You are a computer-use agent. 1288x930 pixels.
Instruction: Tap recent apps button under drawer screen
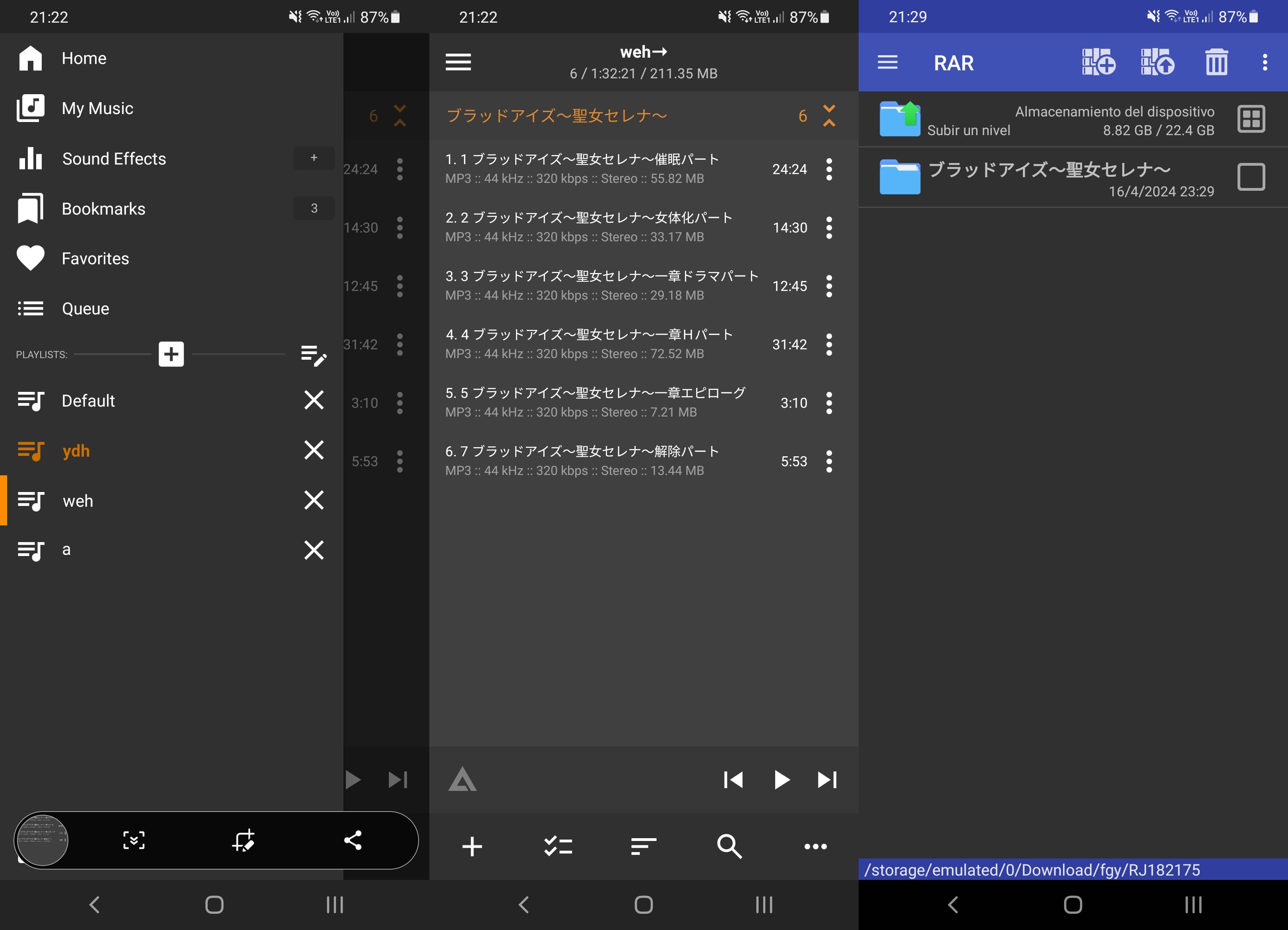(x=334, y=905)
